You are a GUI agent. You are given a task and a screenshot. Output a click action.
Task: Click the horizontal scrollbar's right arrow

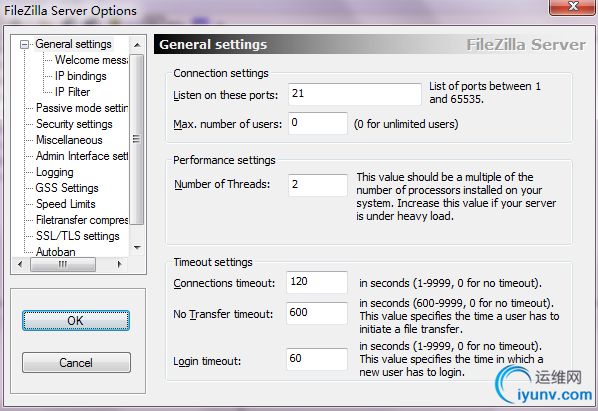[x=119, y=264]
